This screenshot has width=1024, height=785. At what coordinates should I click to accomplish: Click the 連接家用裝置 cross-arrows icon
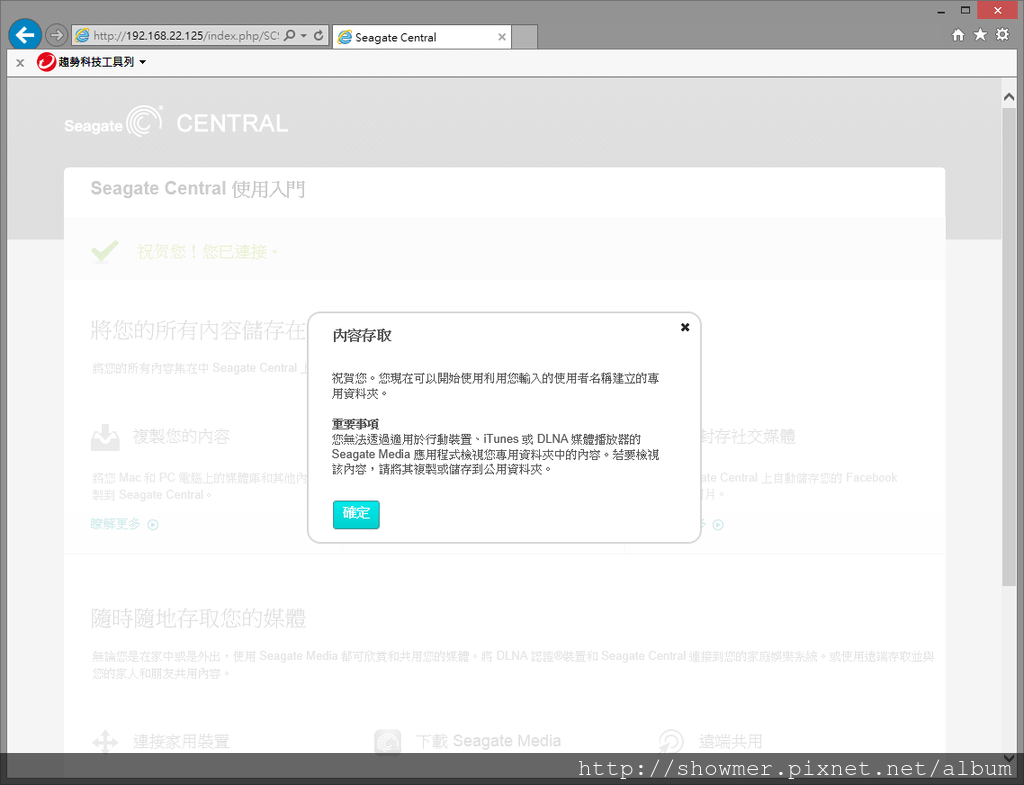[x=105, y=742]
